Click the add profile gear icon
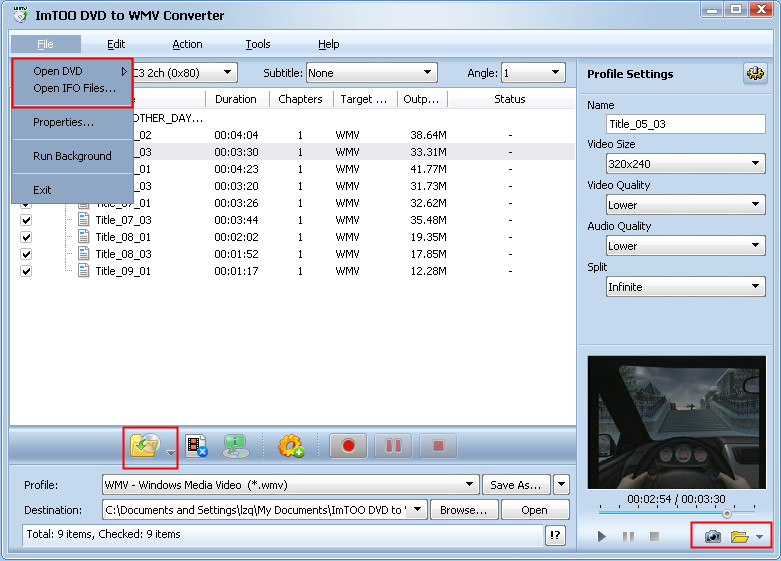The width and height of the screenshot is (781, 561). click(291, 445)
